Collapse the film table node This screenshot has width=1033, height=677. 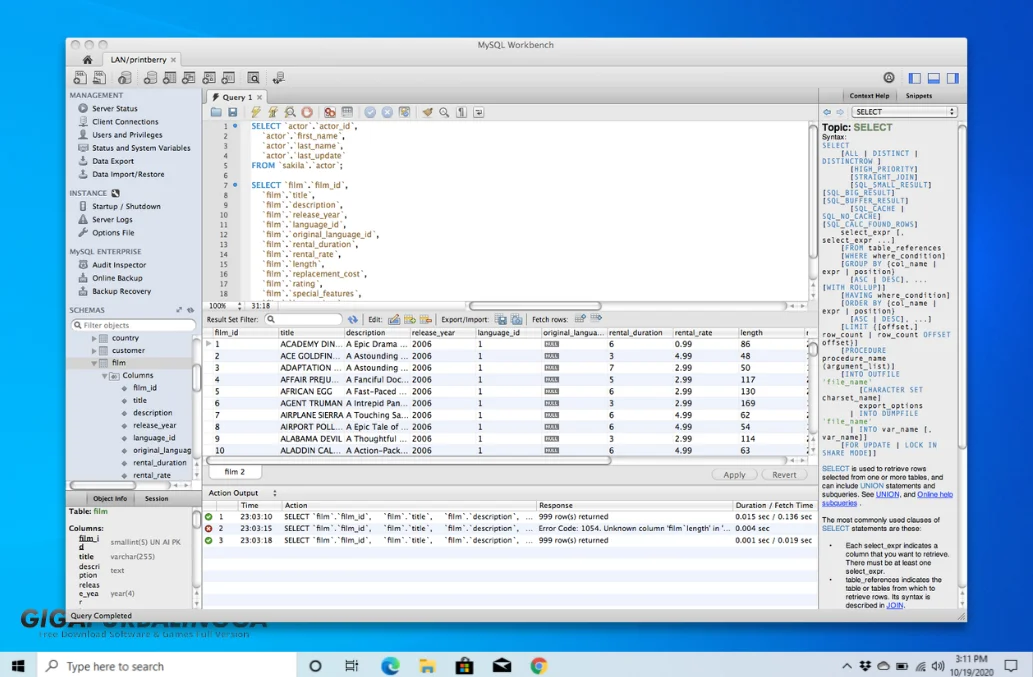click(x=94, y=363)
